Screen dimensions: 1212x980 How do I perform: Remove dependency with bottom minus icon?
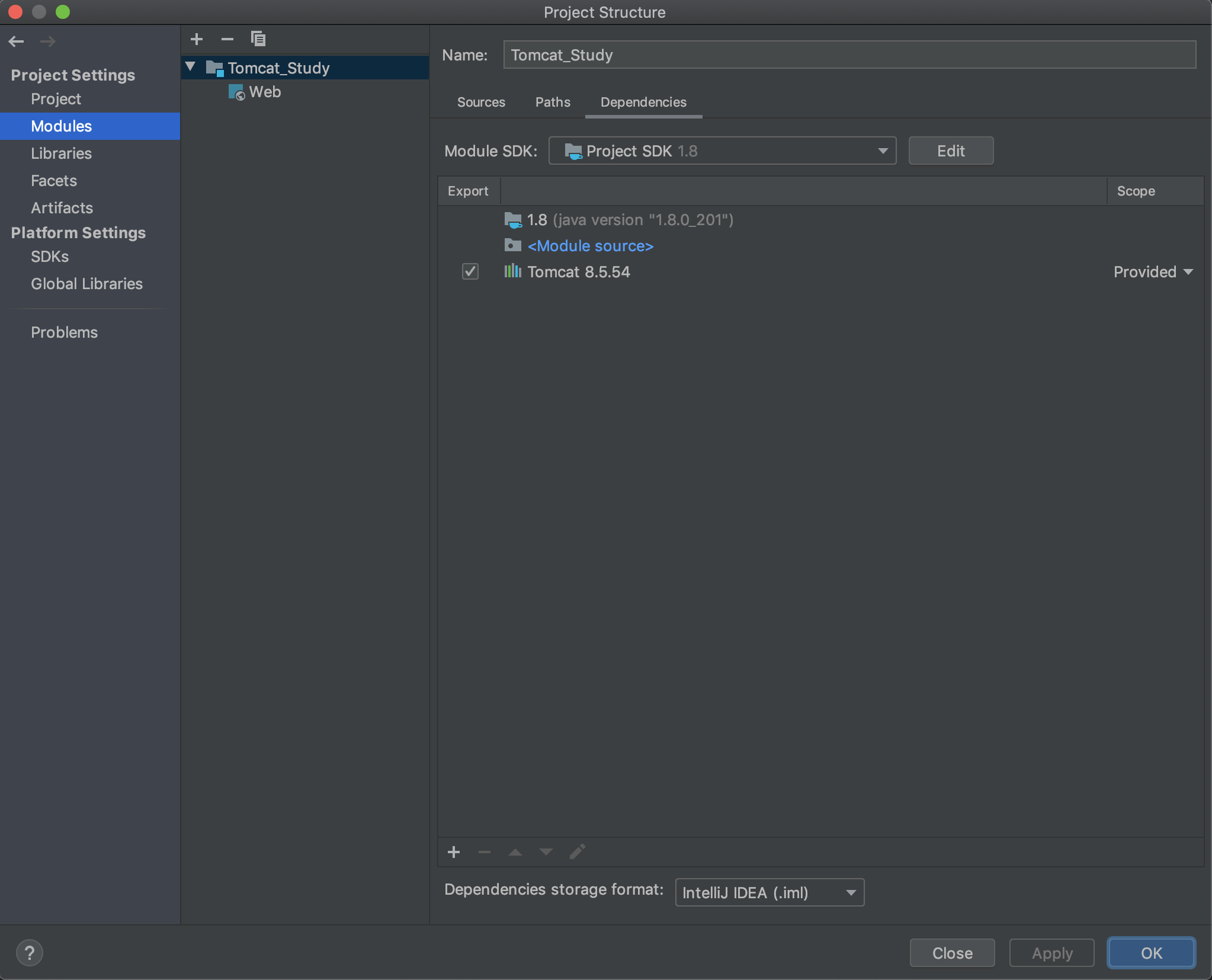pos(485,852)
